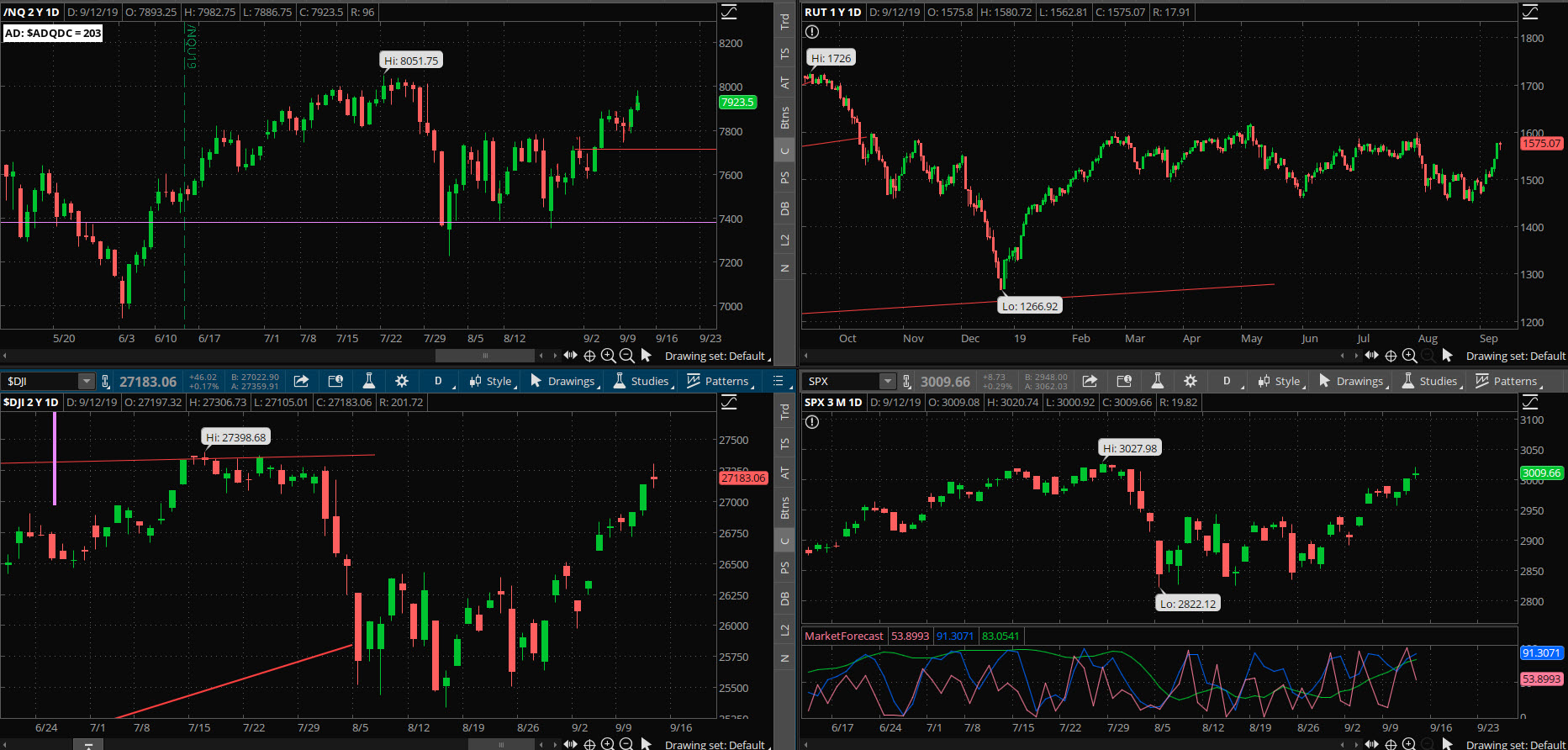
Task: Click the alert exclamation icon on the SPX chart
Action: (x=811, y=422)
